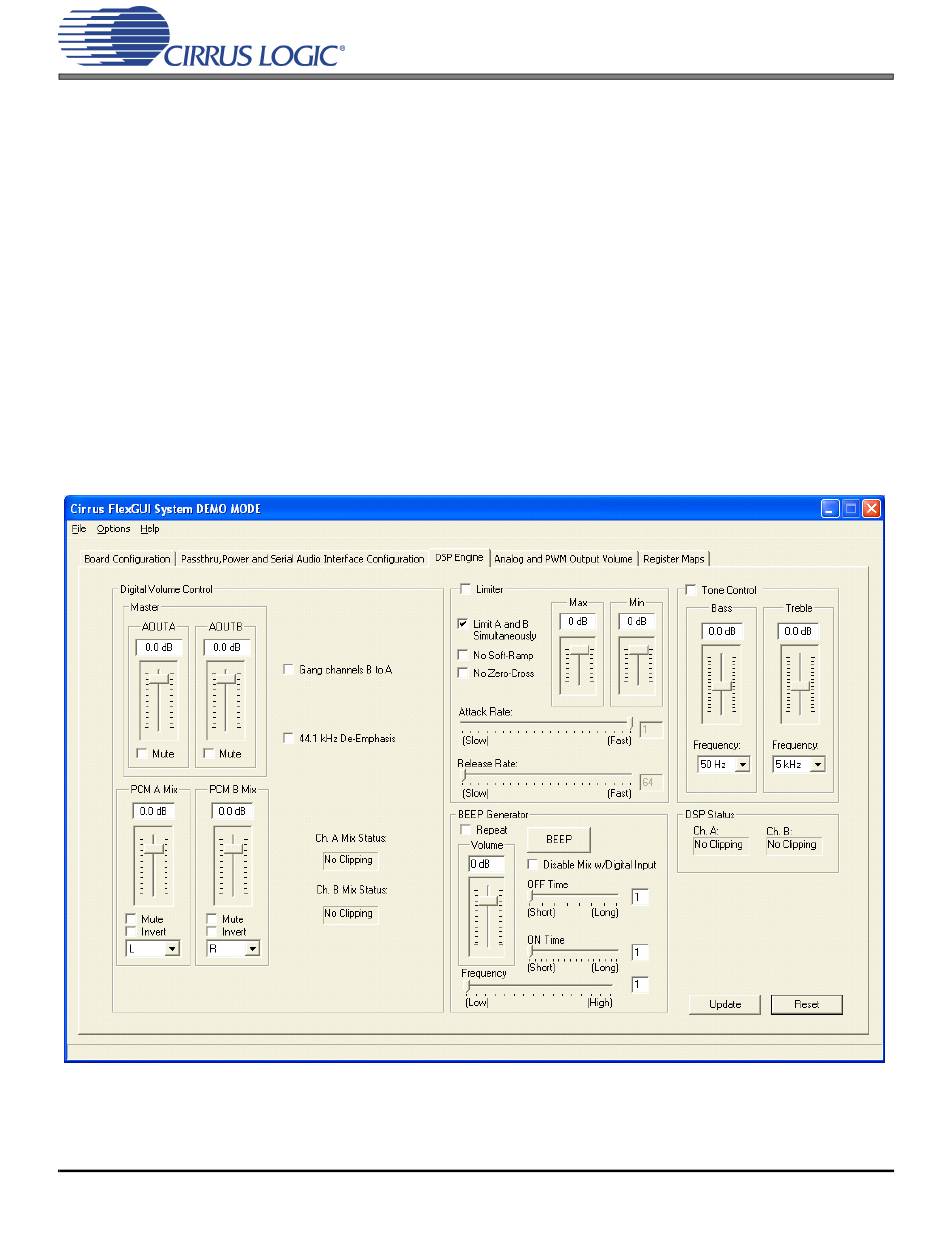The image size is (950, 1250).
Task: Switch to the Board Configuration tab
Action: coord(127,559)
